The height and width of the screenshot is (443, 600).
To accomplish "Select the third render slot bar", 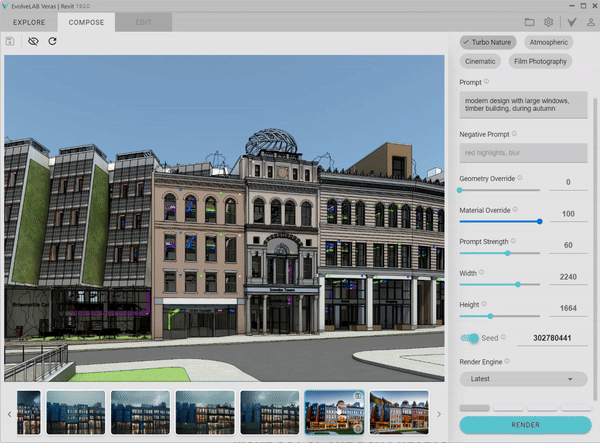I will coord(542,408).
